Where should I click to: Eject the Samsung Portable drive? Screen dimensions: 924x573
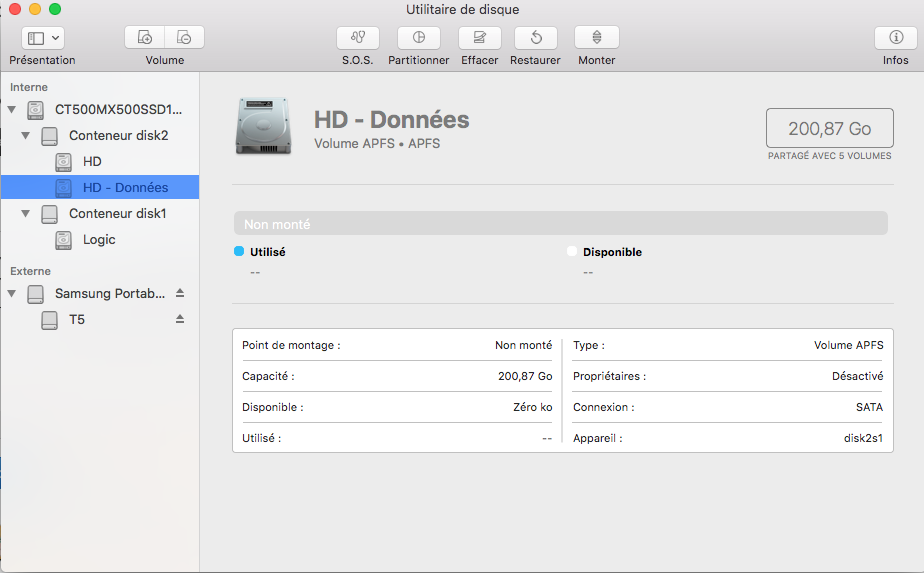point(180,293)
